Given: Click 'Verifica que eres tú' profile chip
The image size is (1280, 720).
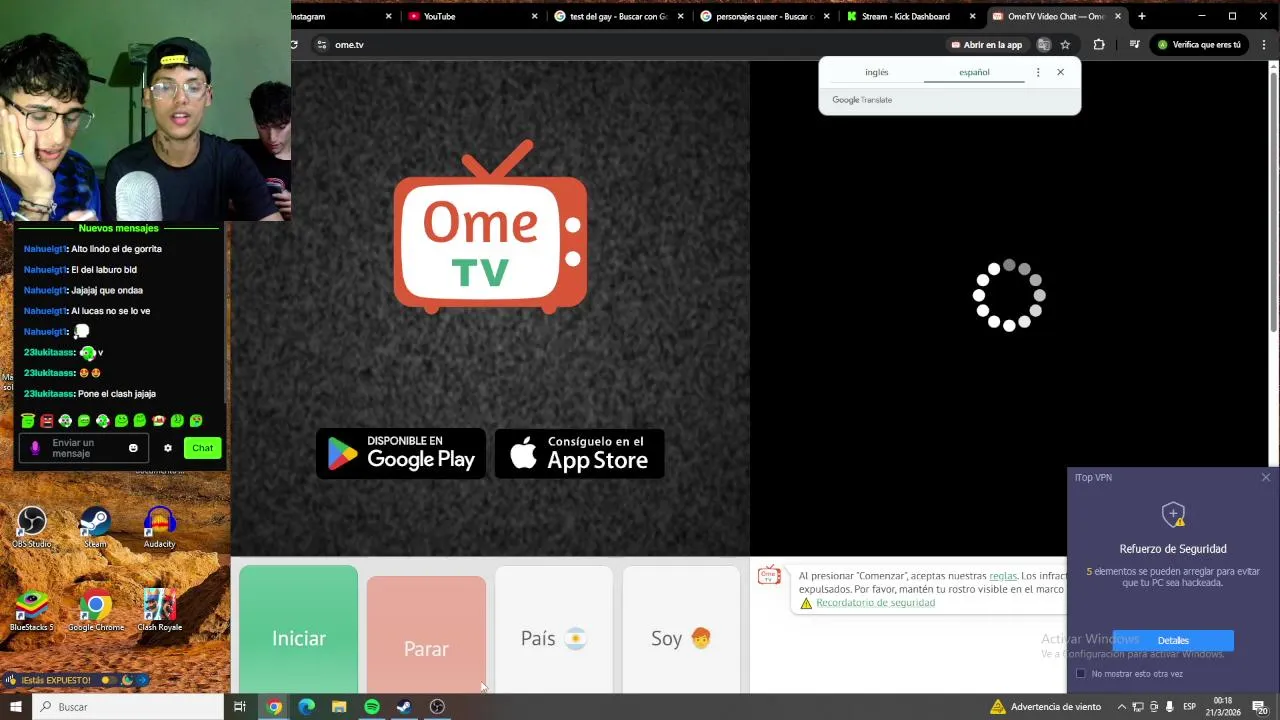Looking at the screenshot, I should (1199, 45).
